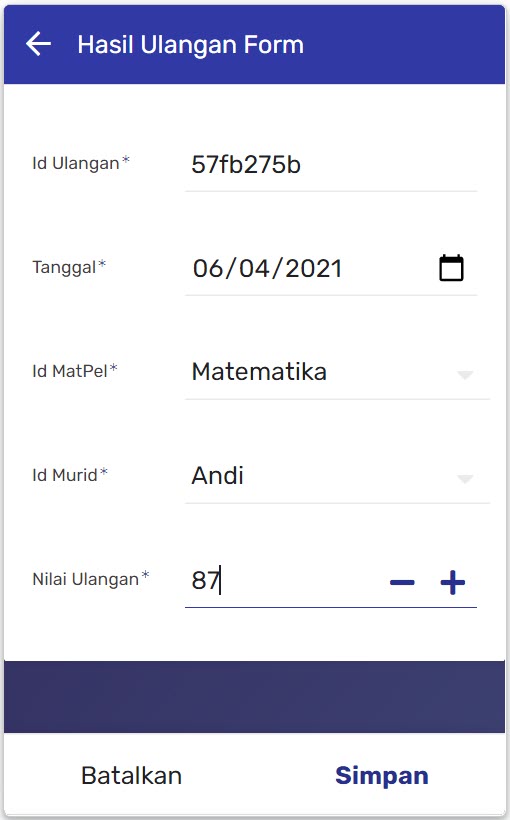Focus the date field showing 06/04/2021
The width and height of the screenshot is (510, 820).
311,269
